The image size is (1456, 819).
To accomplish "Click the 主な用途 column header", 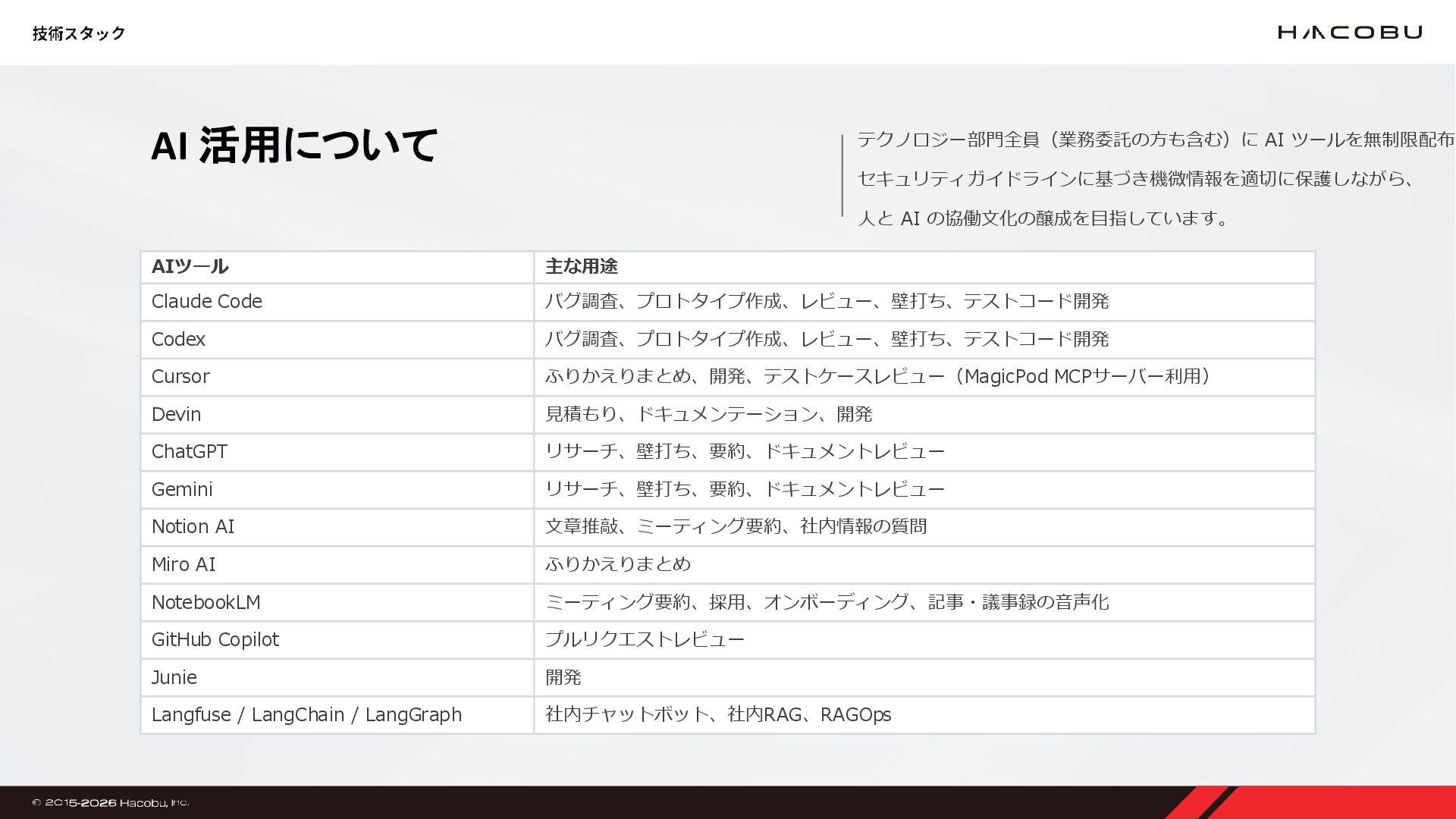I will tap(582, 267).
